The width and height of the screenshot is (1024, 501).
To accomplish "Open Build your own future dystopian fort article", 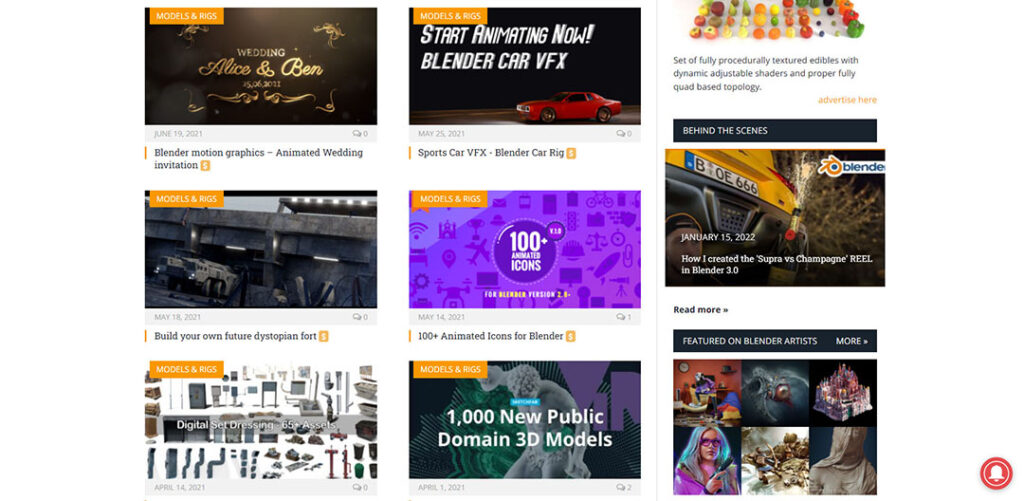I will pyautogui.click(x=236, y=336).
